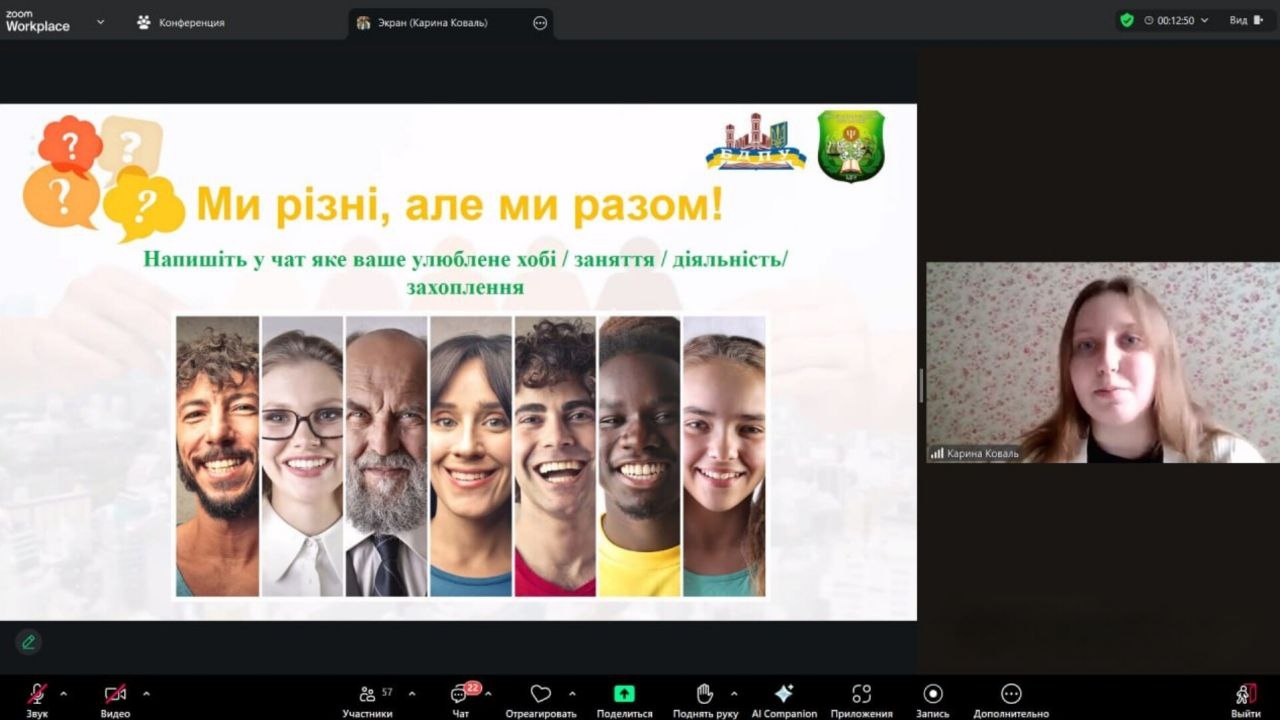
Task: Open the AI Companion sparkle icon
Action: click(784, 695)
